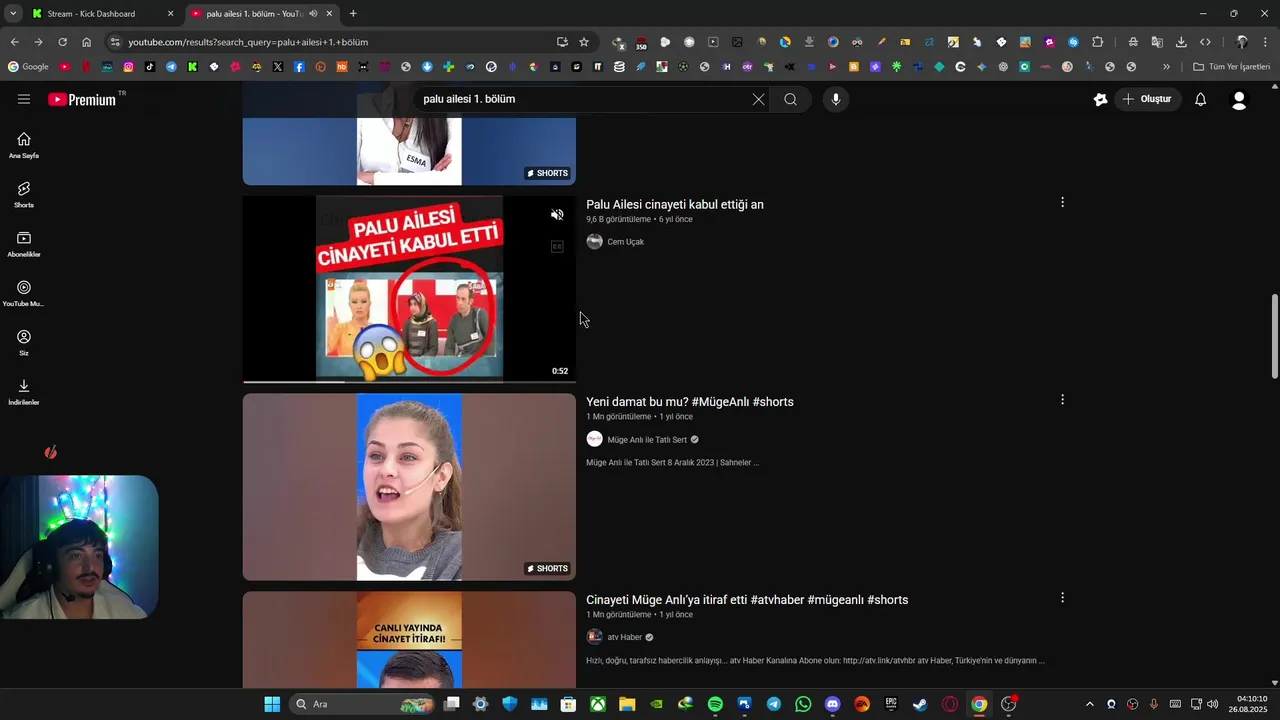Open the Chrome extensions puzzle menu

[x=1097, y=42]
